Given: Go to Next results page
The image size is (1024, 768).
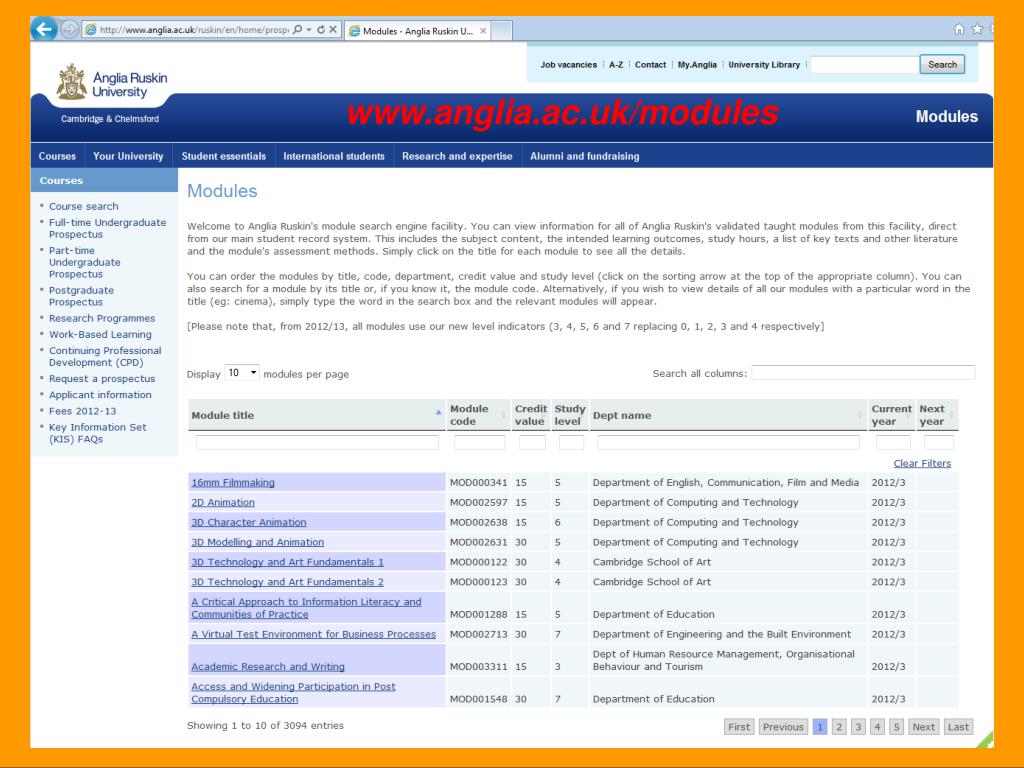Looking at the screenshot, I should (923, 727).
